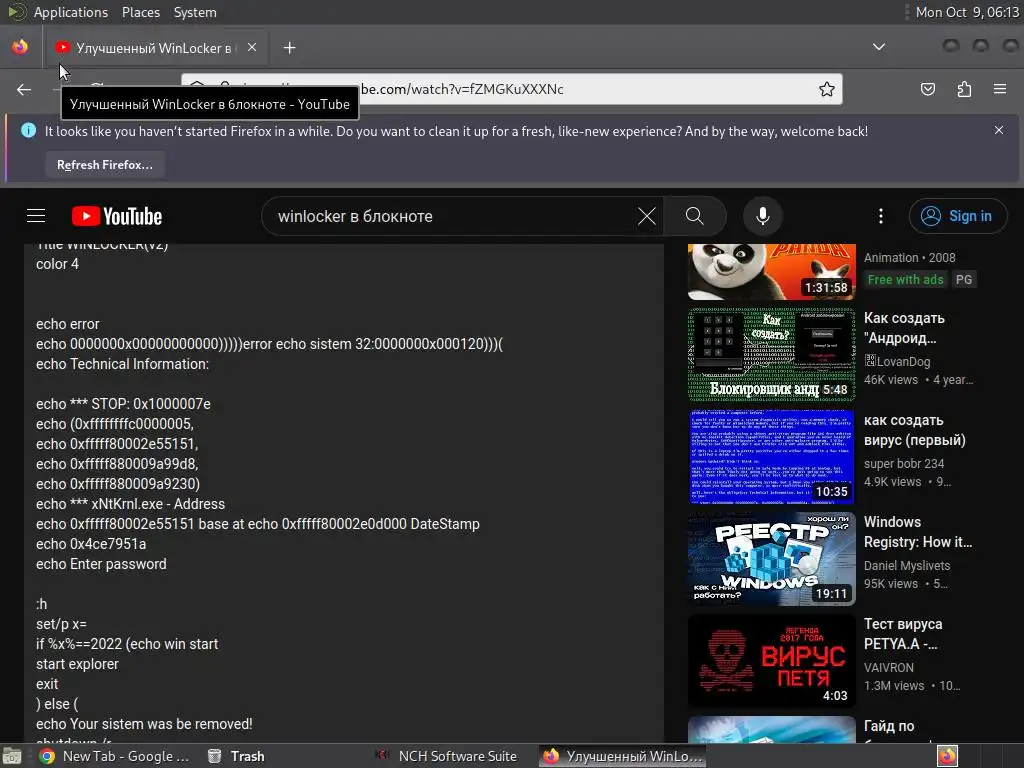Screen dimensions: 1024x768
Task: Focus the URL address bar
Action: coord(511,89)
